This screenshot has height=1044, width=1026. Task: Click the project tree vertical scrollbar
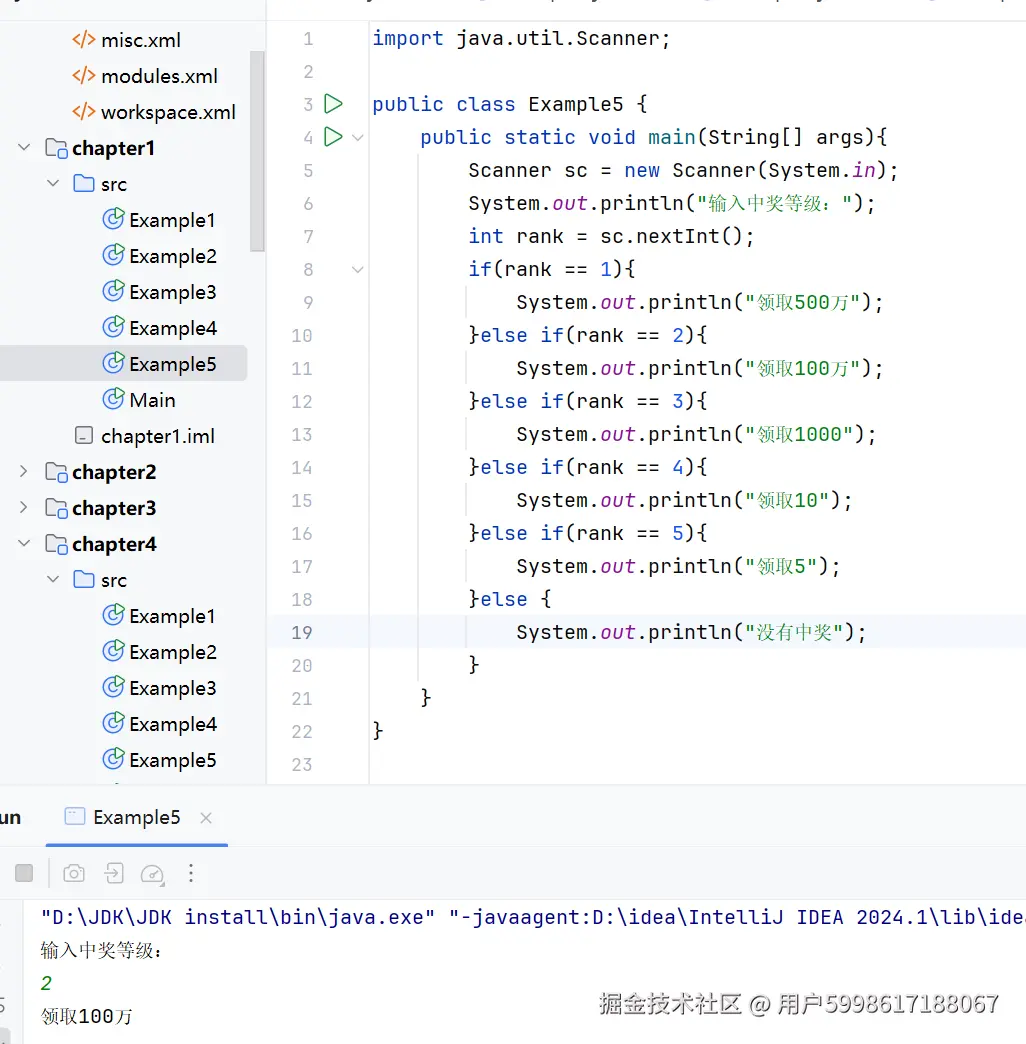(257, 152)
